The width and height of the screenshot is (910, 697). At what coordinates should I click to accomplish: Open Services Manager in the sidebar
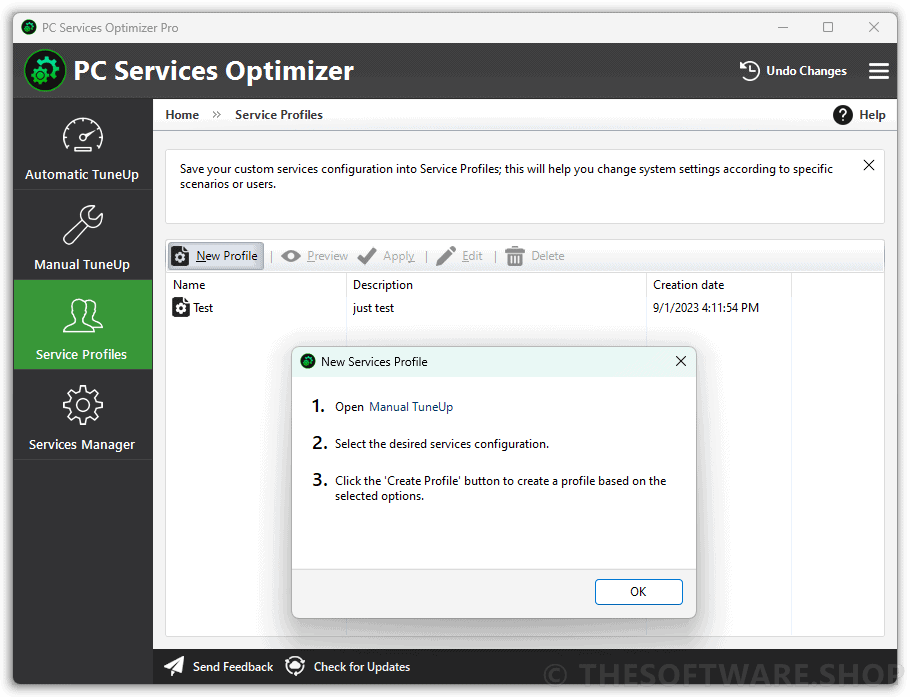point(82,417)
